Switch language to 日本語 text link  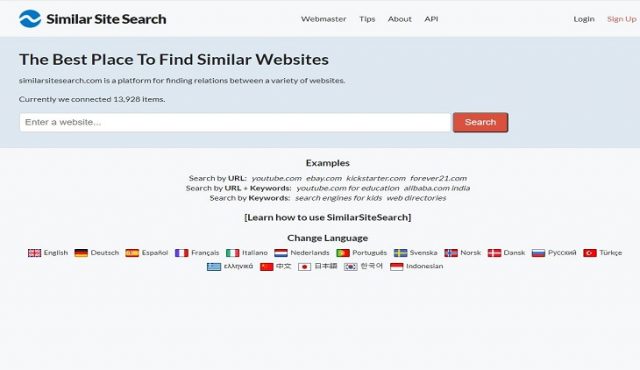(x=326, y=266)
